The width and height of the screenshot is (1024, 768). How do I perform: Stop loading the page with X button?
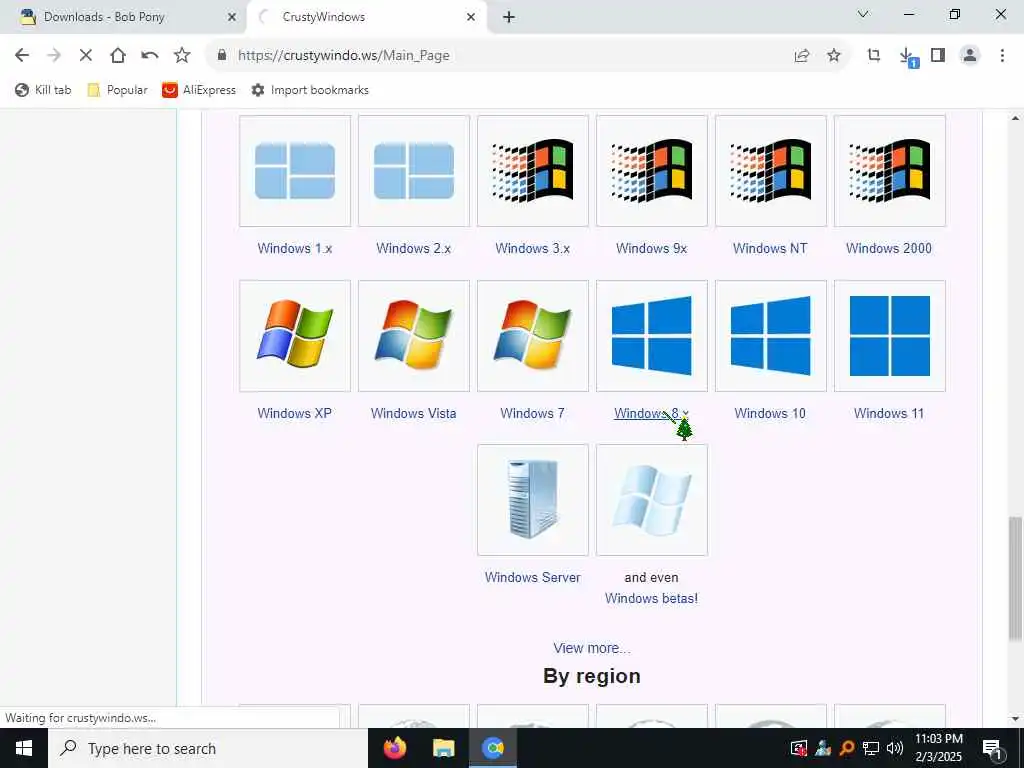click(x=86, y=56)
